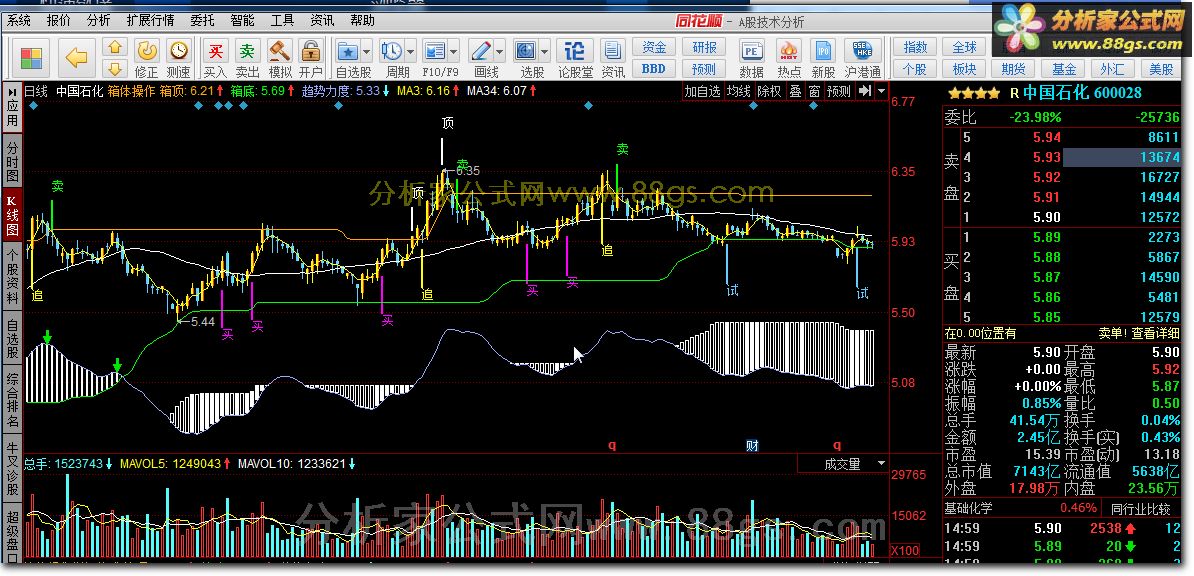Image resolution: width=1194 pixels, height=576 pixels.
Task: Open the 测速 clock icon
Action: coord(178,51)
